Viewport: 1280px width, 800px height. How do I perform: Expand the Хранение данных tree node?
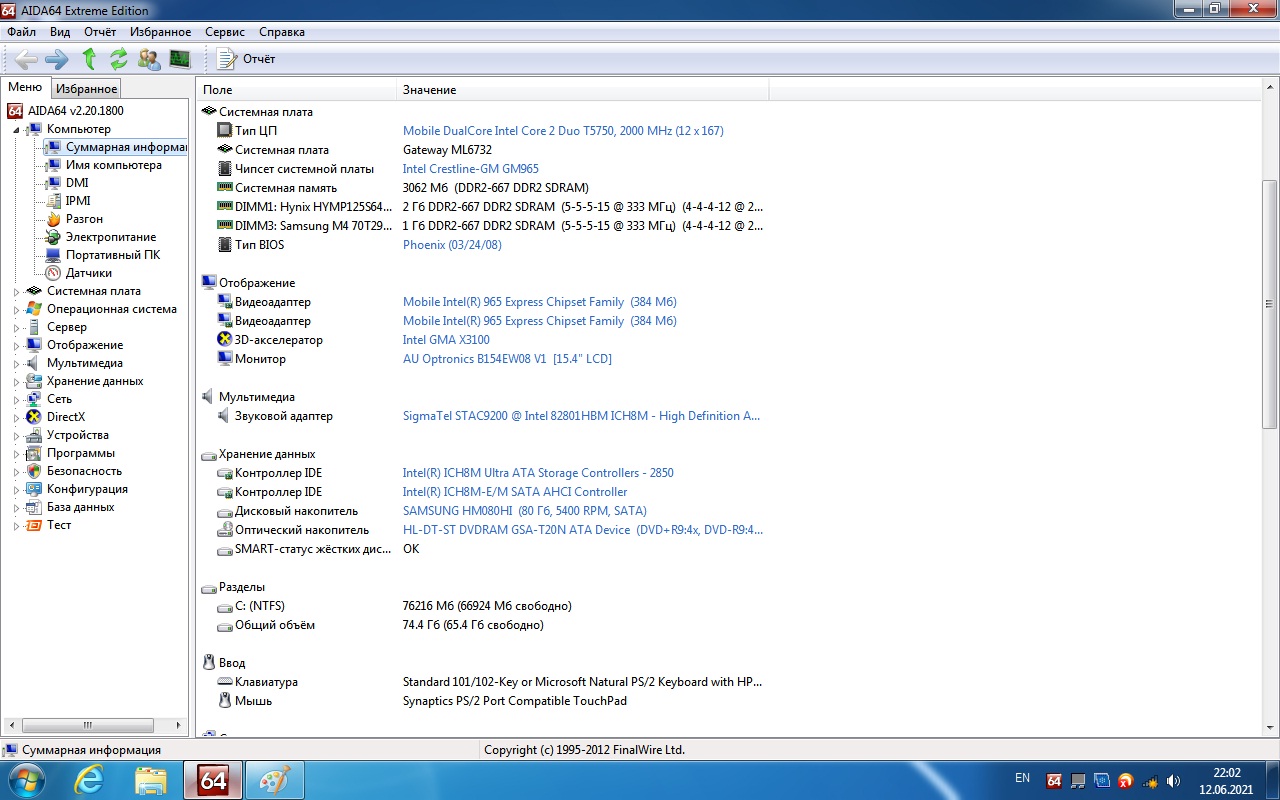tap(16, 382)
